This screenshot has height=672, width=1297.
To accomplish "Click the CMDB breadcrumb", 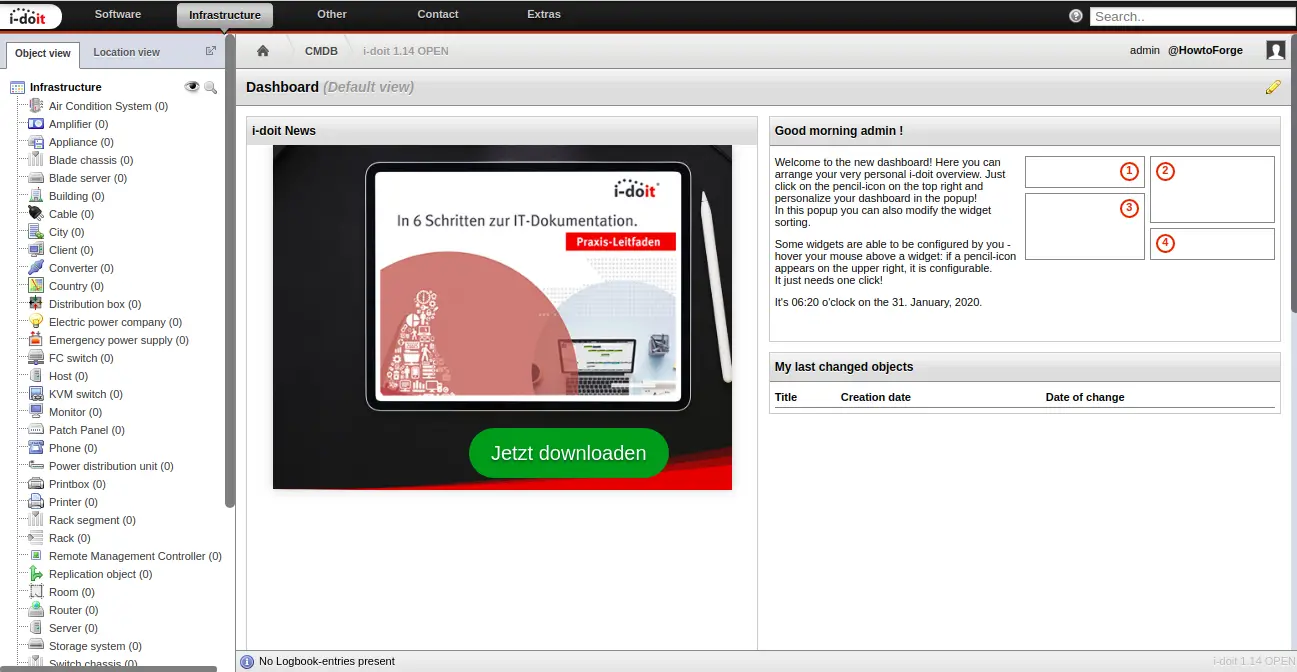I will point(321,51).
